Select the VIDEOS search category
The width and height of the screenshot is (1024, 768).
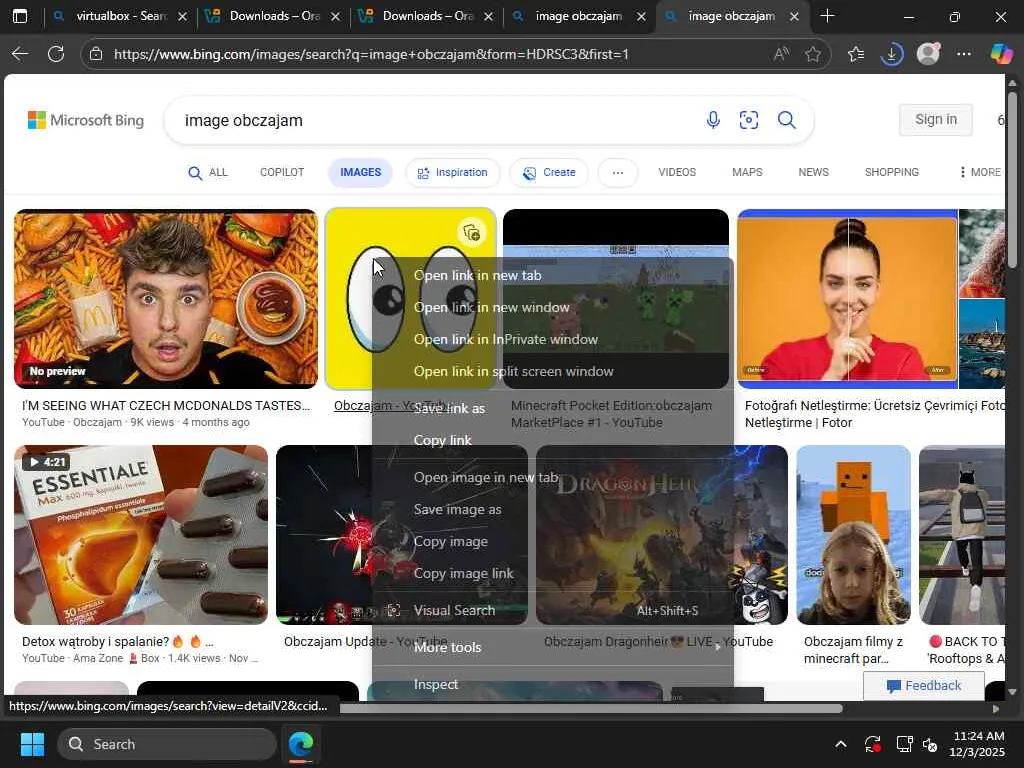click(x=677, y=172)
